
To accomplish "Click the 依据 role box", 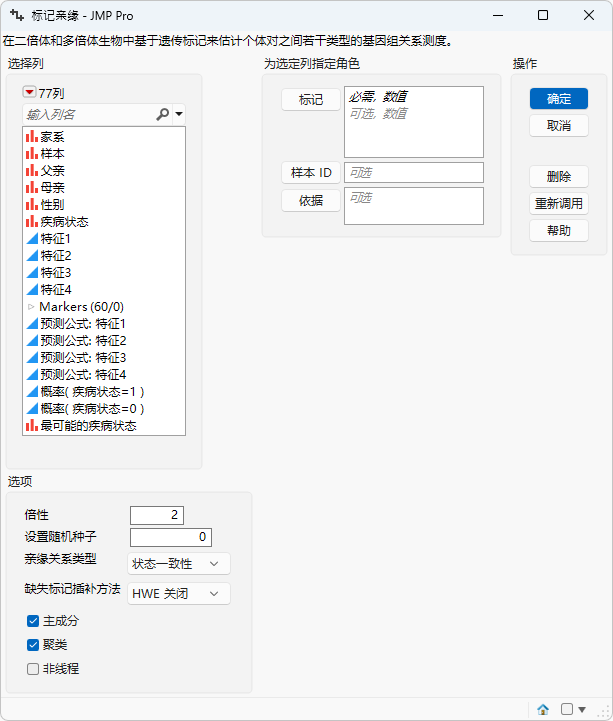I will coord(414,206).
